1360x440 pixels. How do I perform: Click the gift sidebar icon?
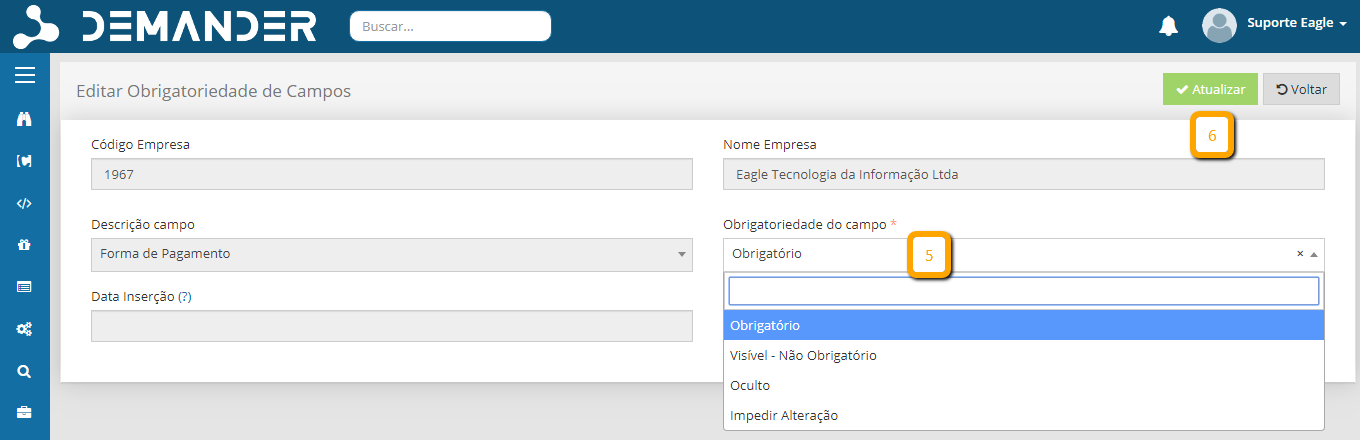pos(25,245)
